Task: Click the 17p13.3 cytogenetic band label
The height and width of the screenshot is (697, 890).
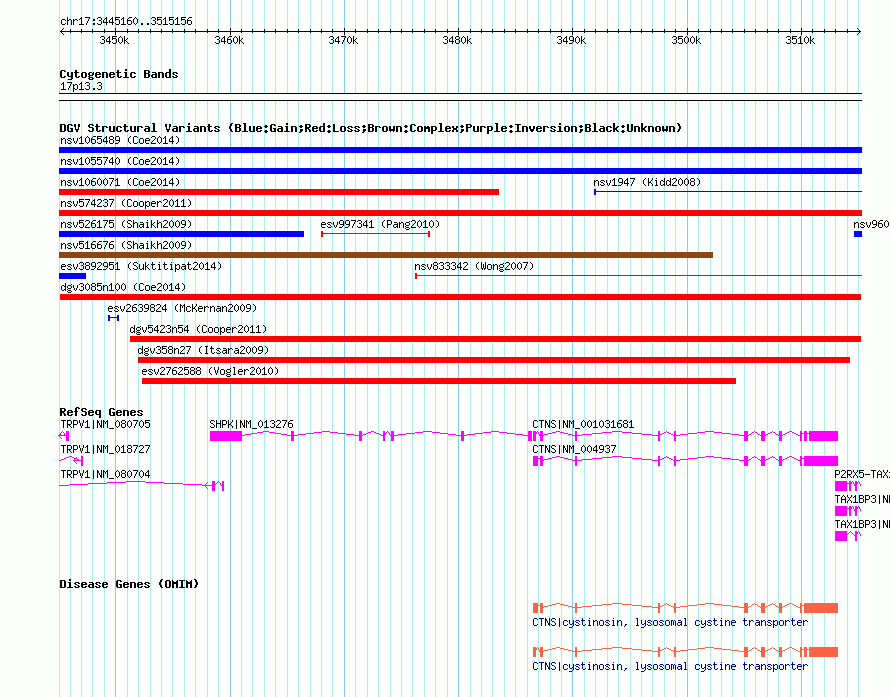Action: click(81, 86)
